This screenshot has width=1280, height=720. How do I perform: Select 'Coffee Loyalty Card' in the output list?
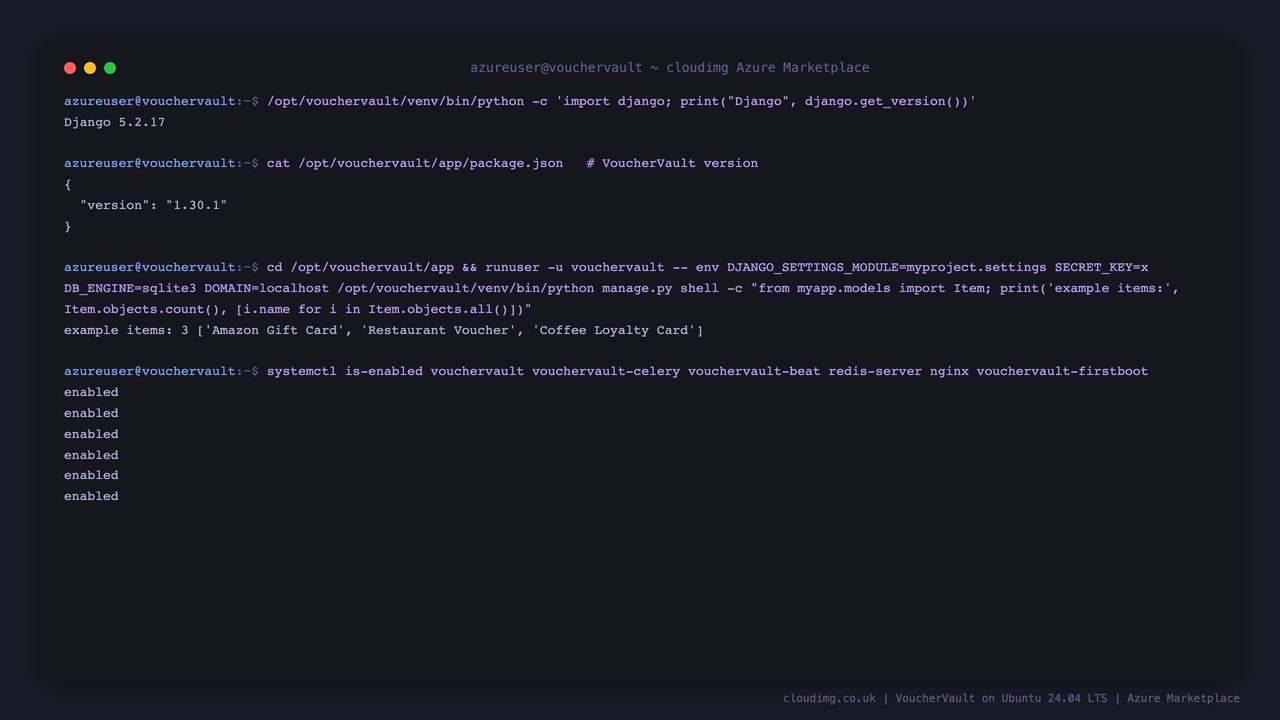[614, 330]
